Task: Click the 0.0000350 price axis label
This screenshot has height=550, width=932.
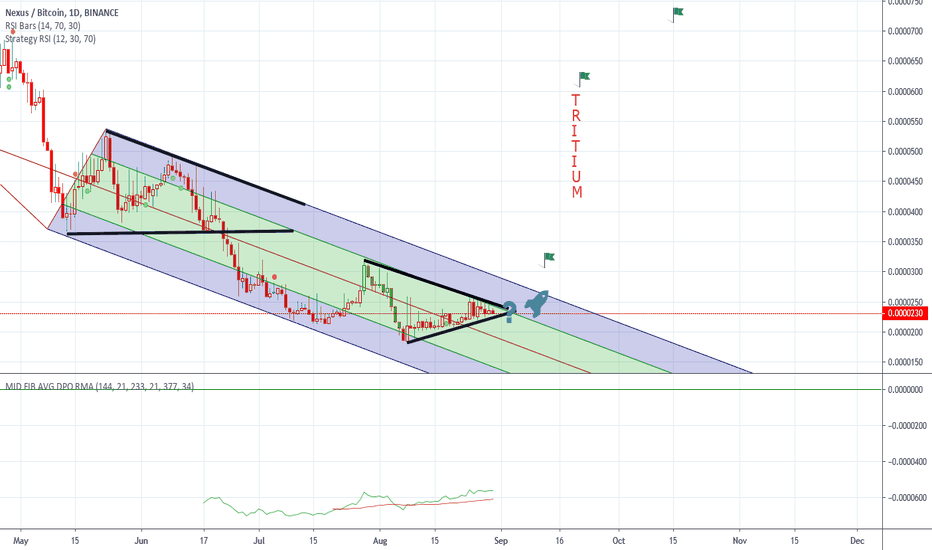Action: tap(905, 241)
